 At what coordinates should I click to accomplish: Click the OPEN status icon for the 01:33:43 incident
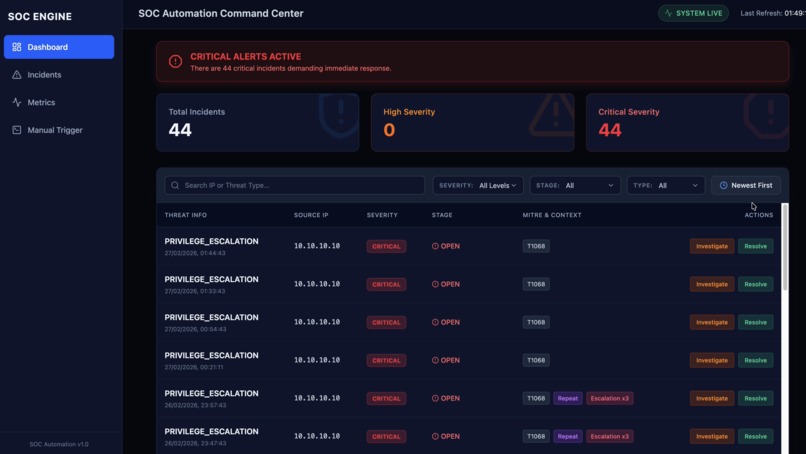(435, 284)
